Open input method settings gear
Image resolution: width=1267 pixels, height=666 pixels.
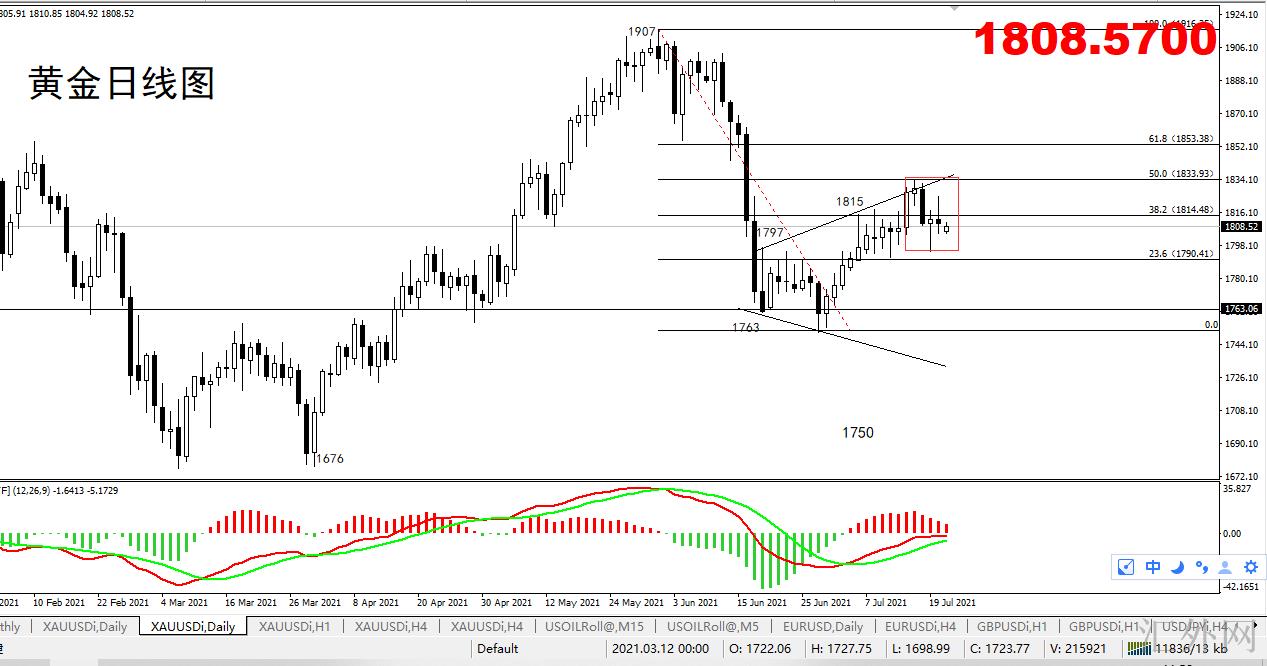pyautogui.click(x=1249, y=567)
